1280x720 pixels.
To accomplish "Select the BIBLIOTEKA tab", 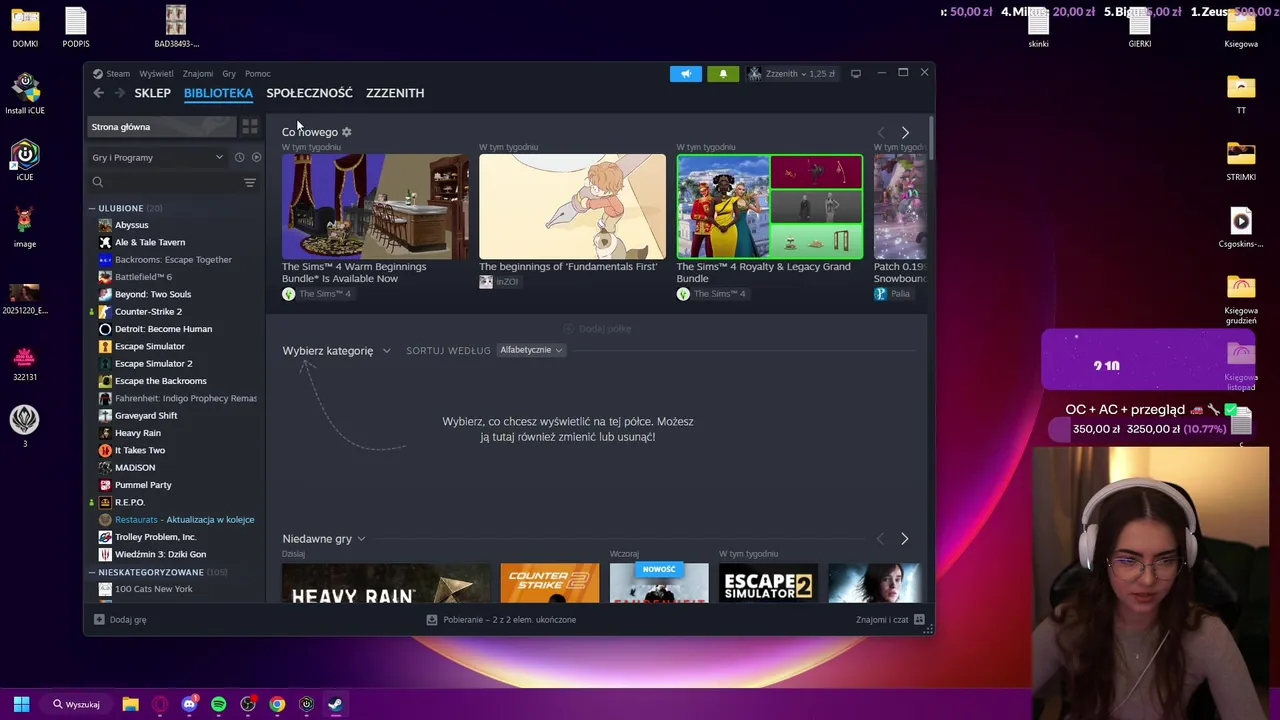I will tap(218, 93).
